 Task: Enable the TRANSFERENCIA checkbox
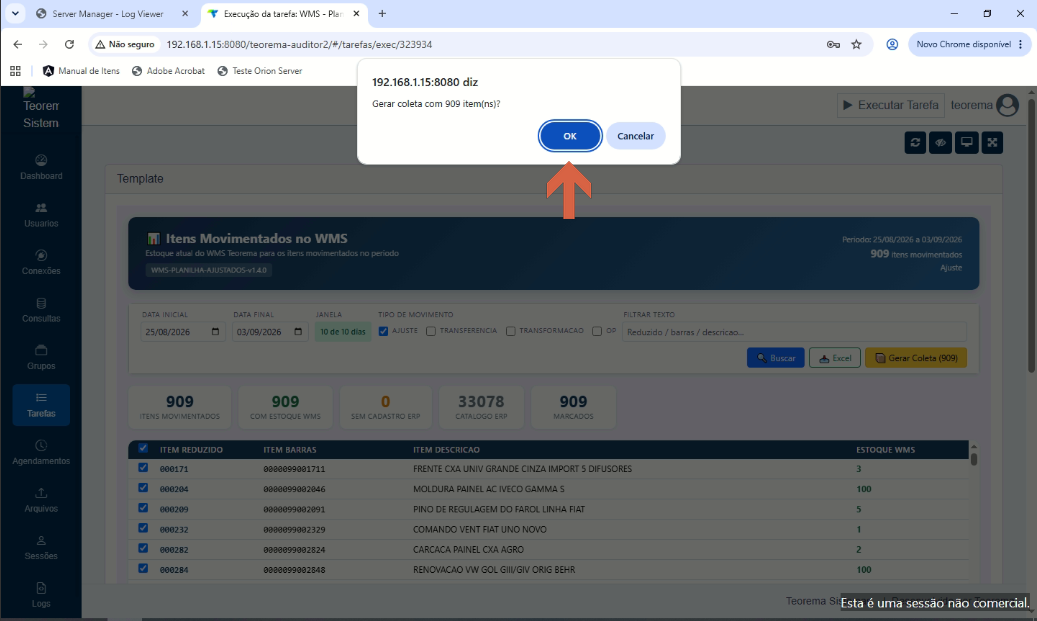[431, 331]
